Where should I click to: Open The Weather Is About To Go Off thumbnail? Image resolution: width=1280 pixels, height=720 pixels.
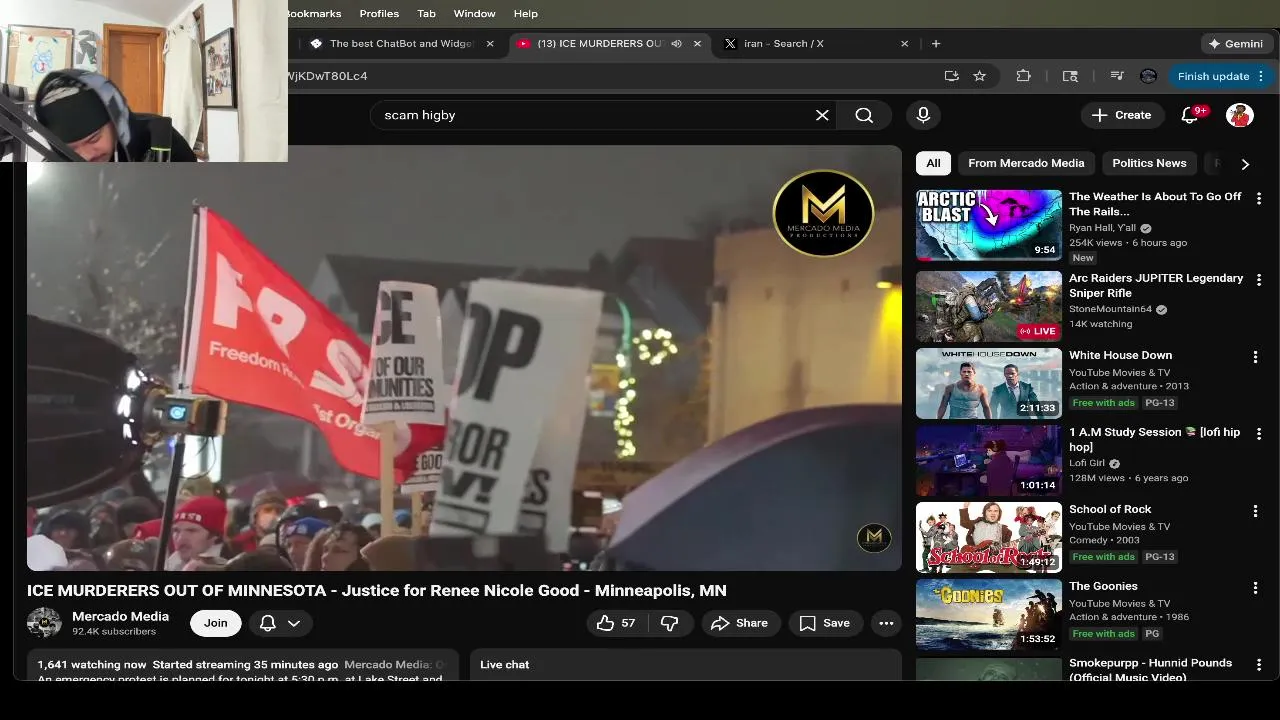coord(989,225)
